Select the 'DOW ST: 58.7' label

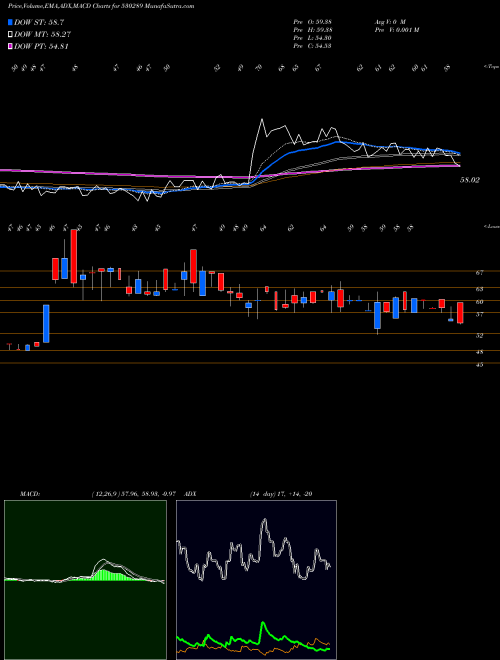[39, 22]
